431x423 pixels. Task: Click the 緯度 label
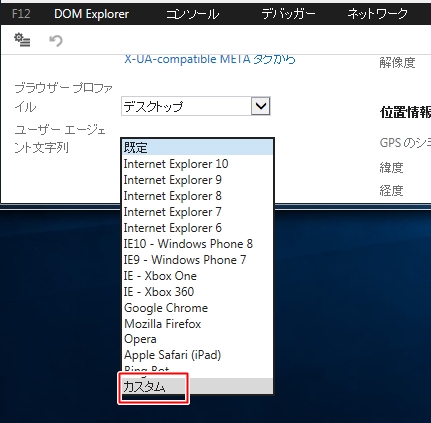pyautogui.click(x=391, y=167)
